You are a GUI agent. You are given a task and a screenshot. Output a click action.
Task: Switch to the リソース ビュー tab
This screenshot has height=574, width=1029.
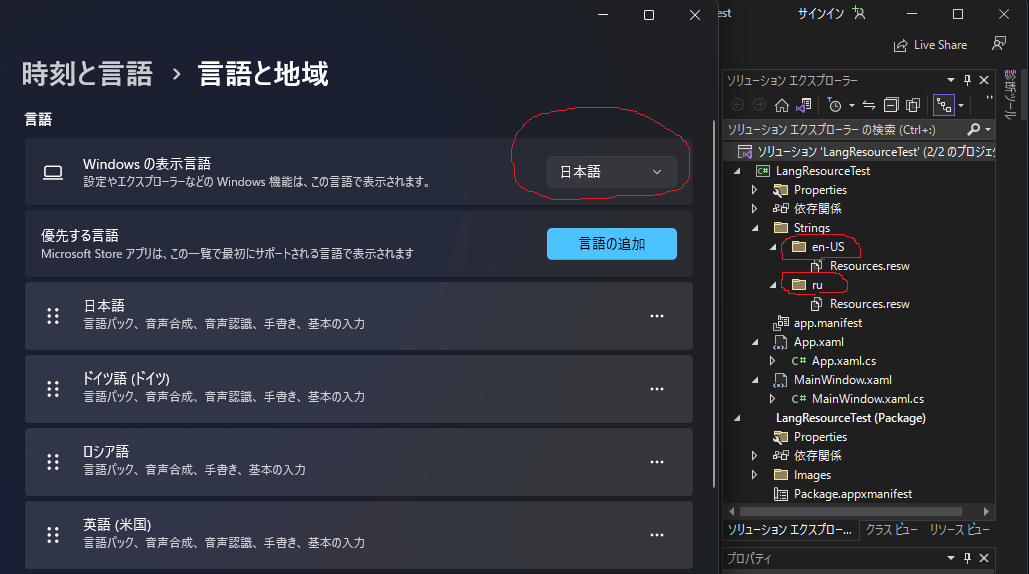pos(959,530)
